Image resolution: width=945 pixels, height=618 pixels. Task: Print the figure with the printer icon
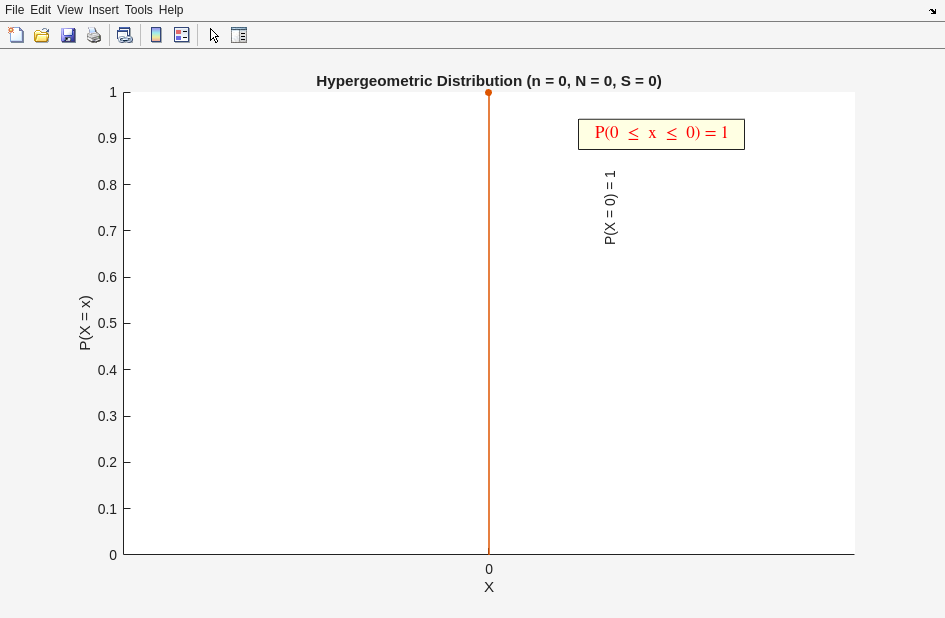94,35
